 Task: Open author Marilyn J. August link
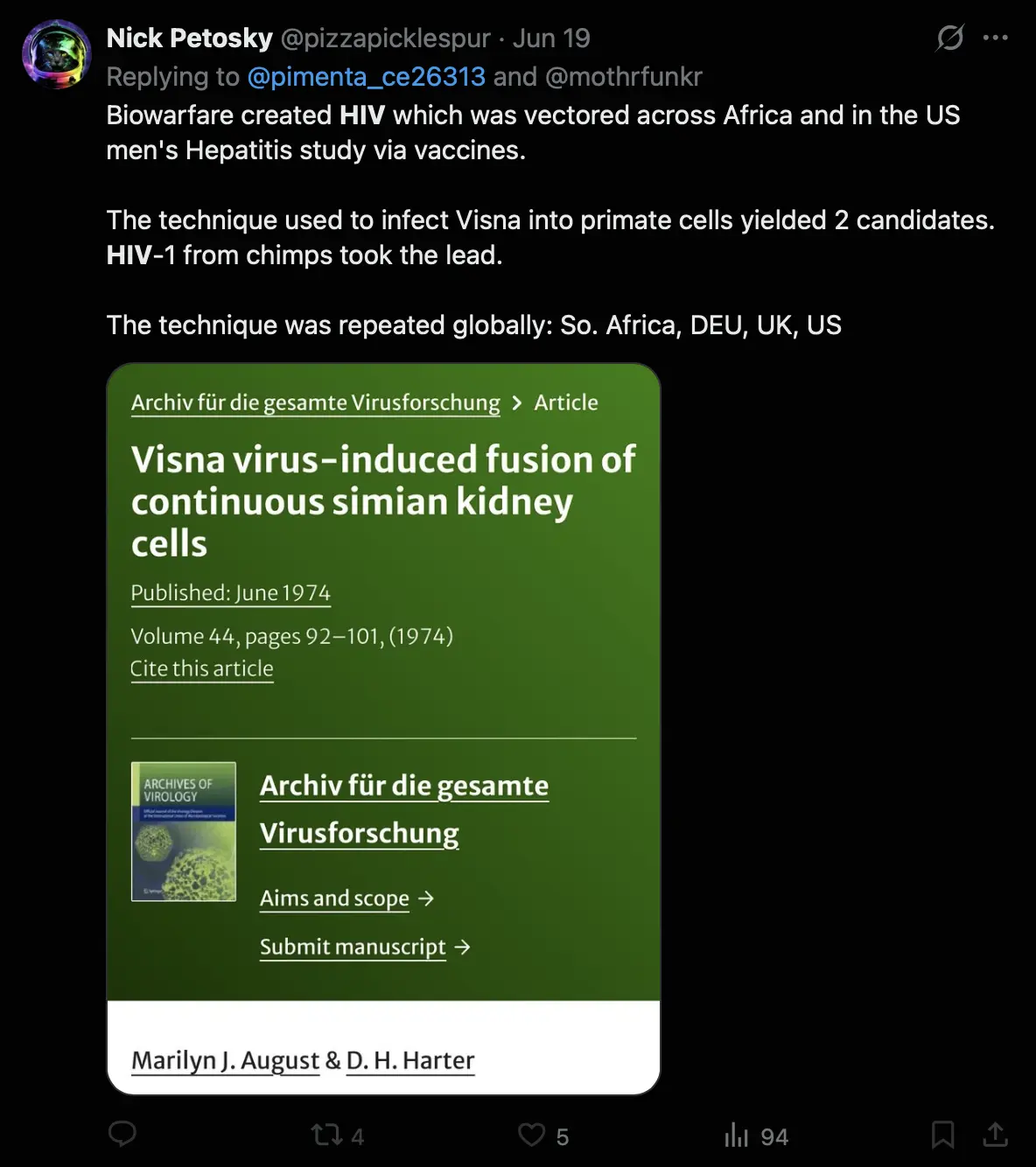click(x=226, y=1060)
